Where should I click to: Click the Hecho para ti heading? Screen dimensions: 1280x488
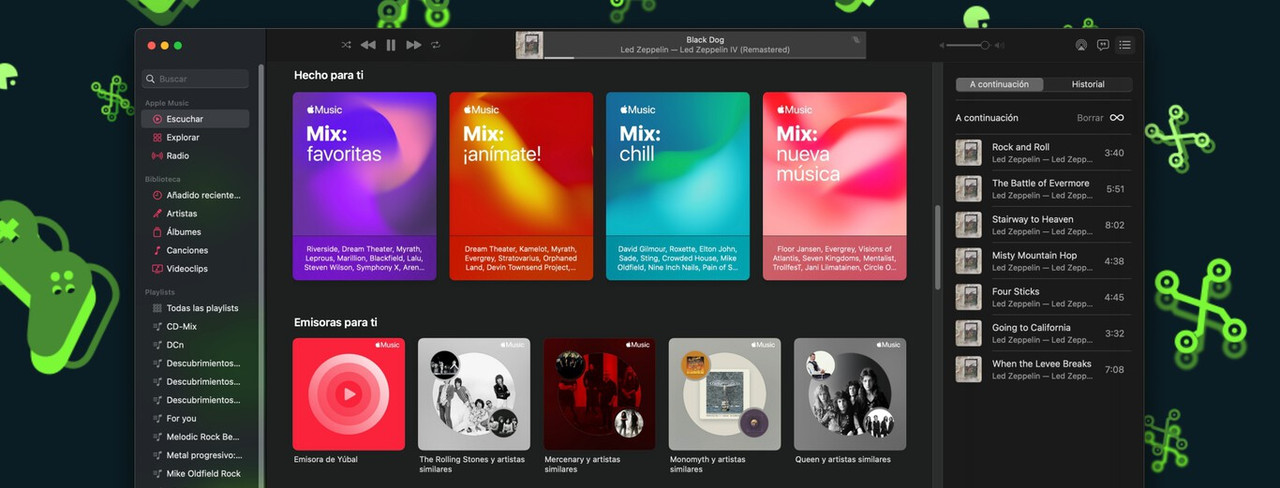(328, 75)
